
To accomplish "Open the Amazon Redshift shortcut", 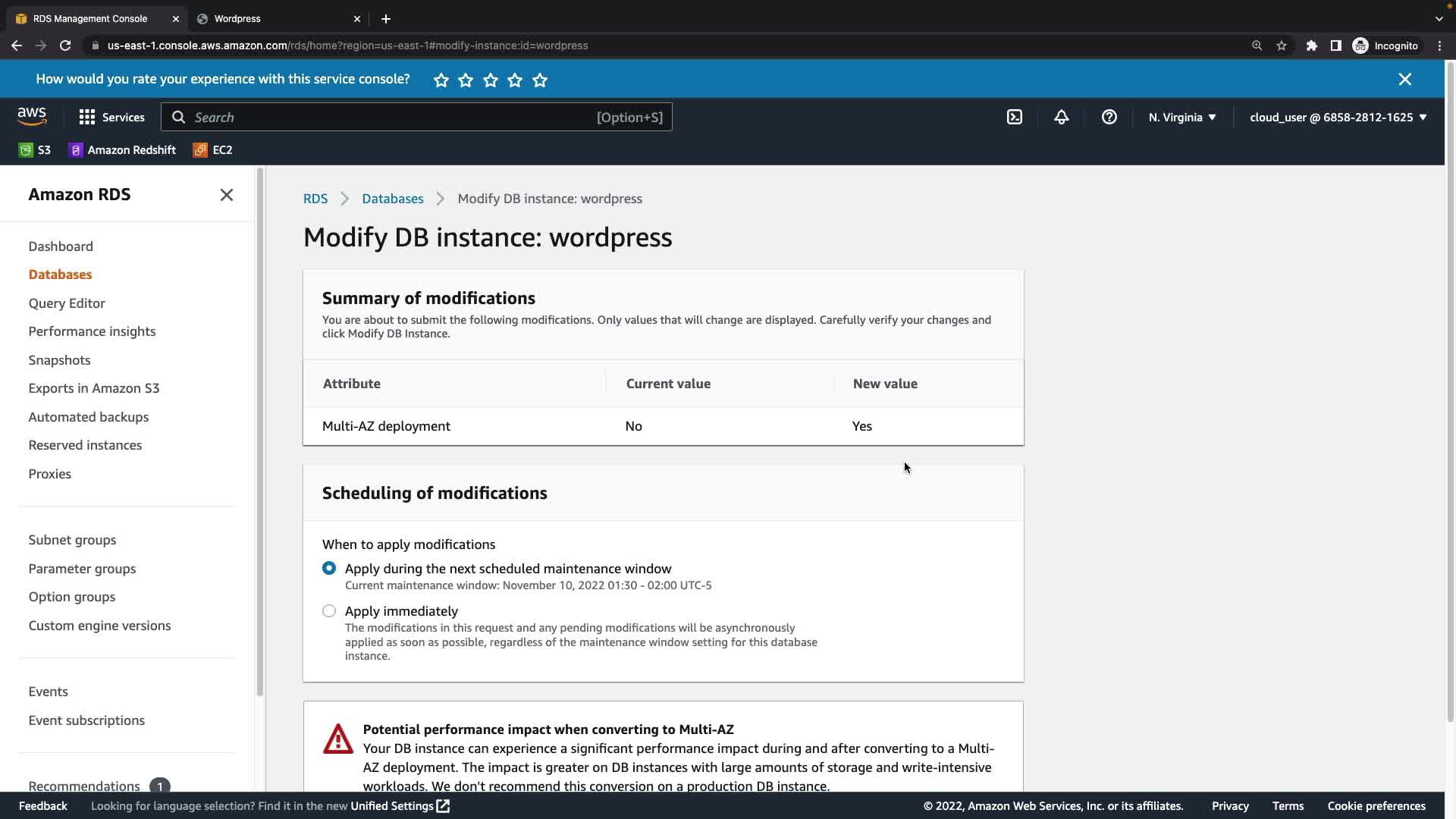I will pyautogui.click(x=122, y=150).
